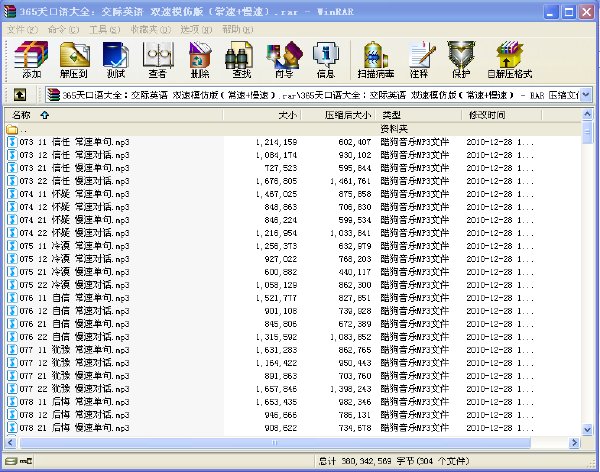The height and width of the screenshot is (472, 600).
Task: Click the drive icon in the status bar
Action: click(x=11, y=461)
